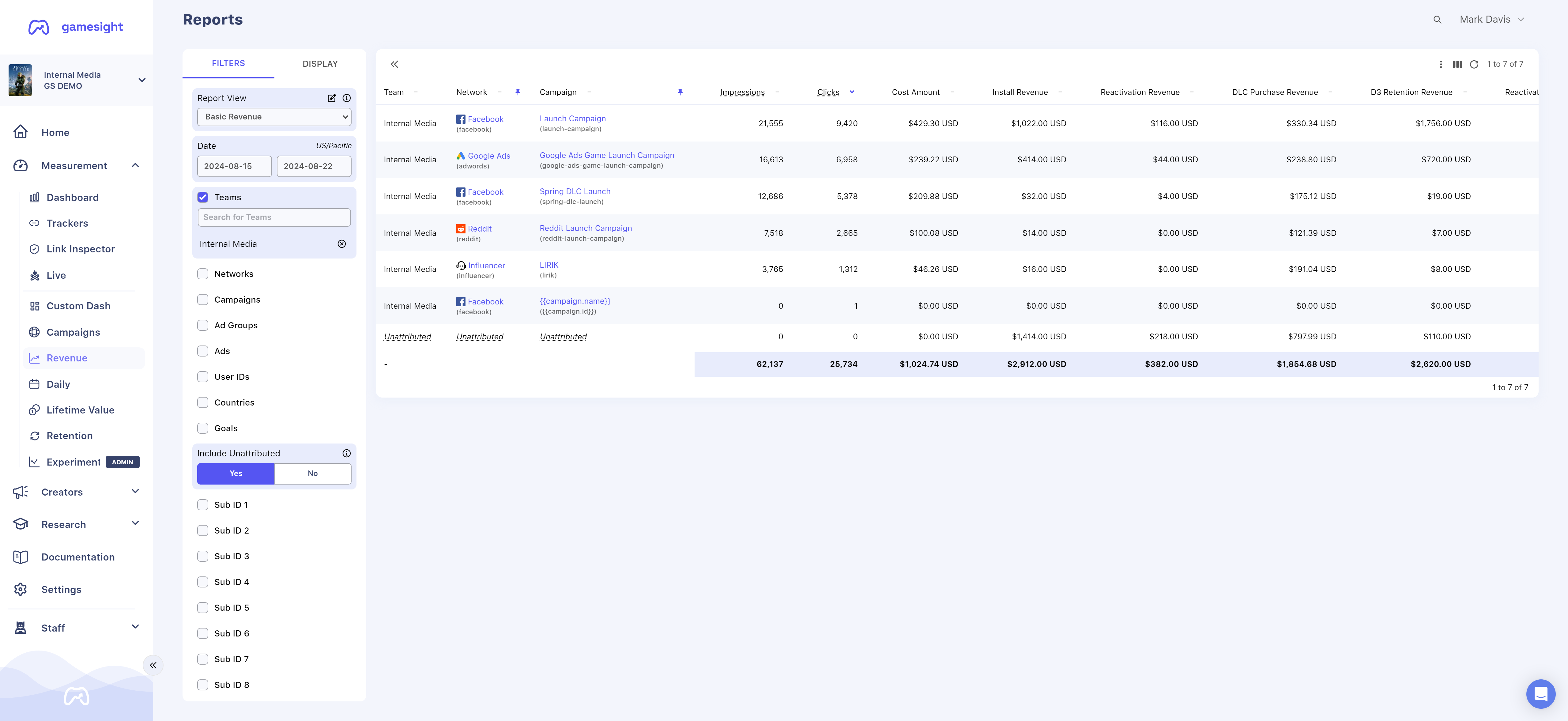Edit the Report View
This screenshot has height=721, width=1568.
[332, 98]
